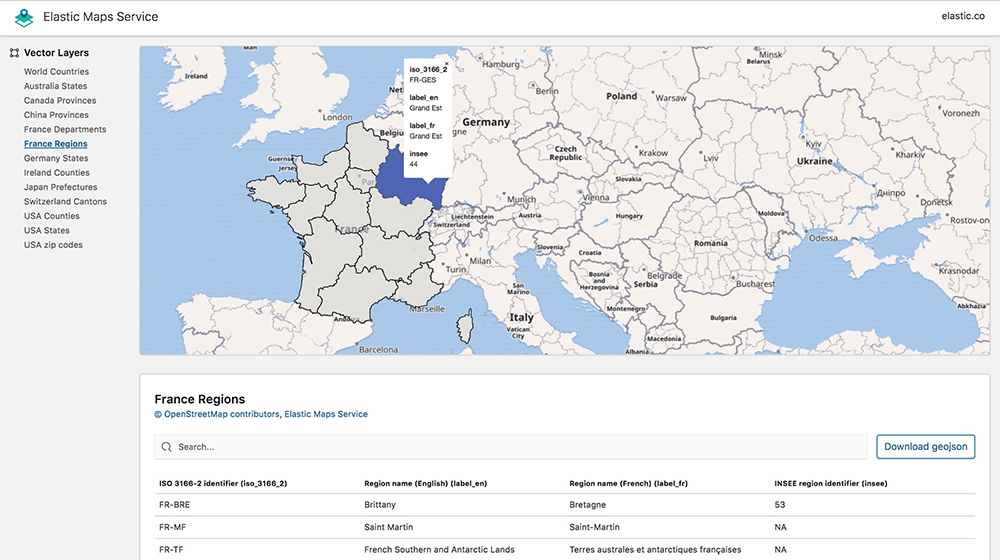Click the Vector Layers header icon
The image size is (1000, 560).
[14, 53]
